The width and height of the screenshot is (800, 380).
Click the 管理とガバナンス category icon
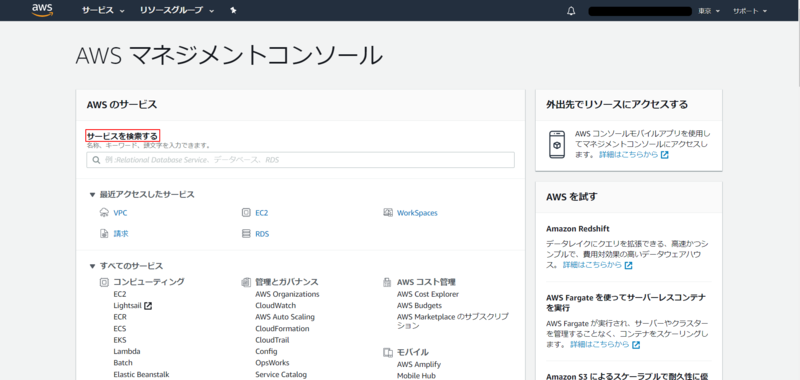tap(246, 282)
